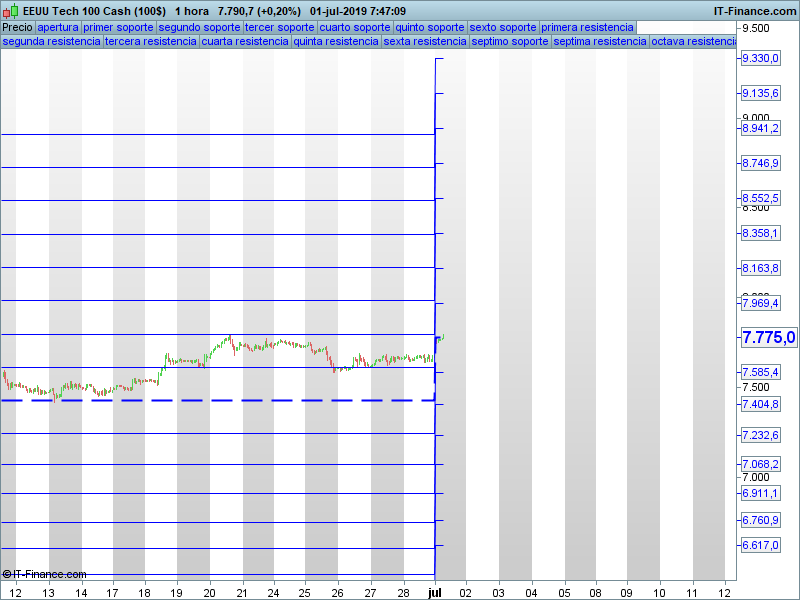Click the jul marker on time axis
The image size is (800, 600).
435,593
